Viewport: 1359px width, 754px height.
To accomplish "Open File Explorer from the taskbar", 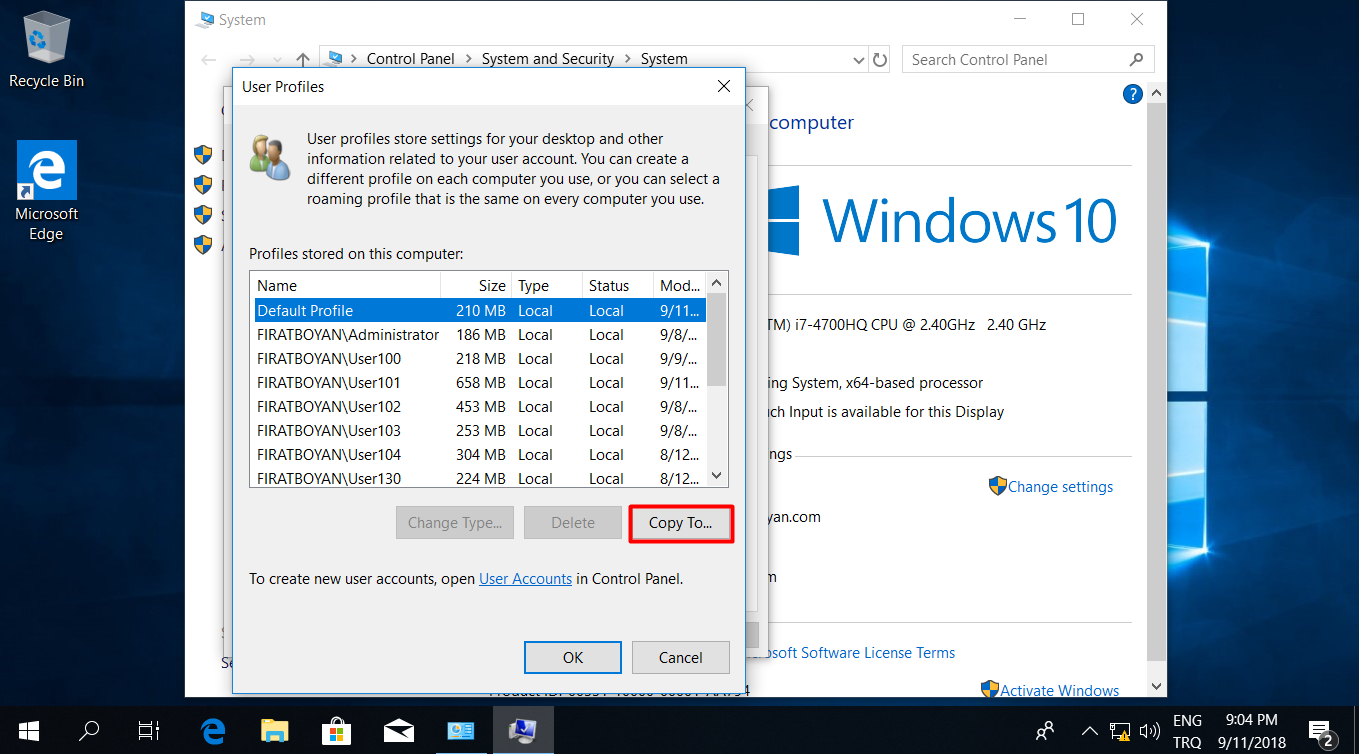I will click(274, 730).
